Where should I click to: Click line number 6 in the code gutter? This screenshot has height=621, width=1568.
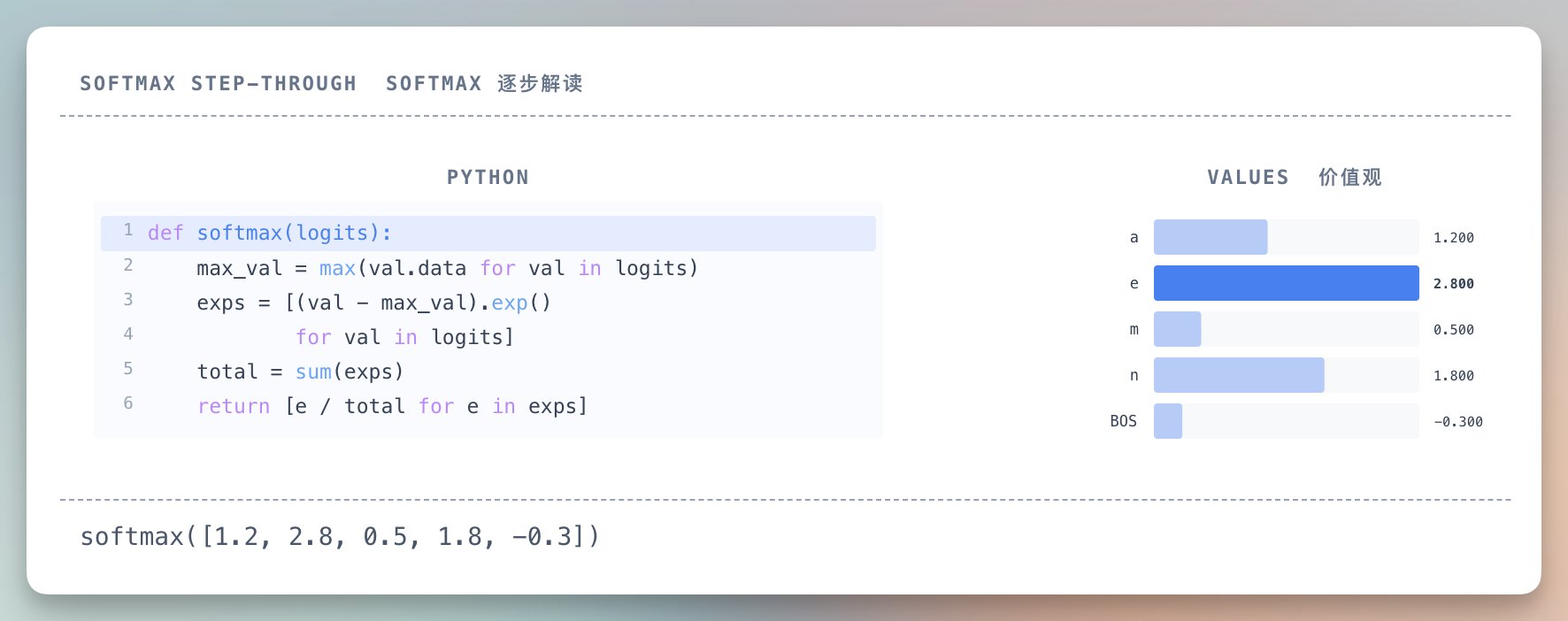(x=128, y=403)
